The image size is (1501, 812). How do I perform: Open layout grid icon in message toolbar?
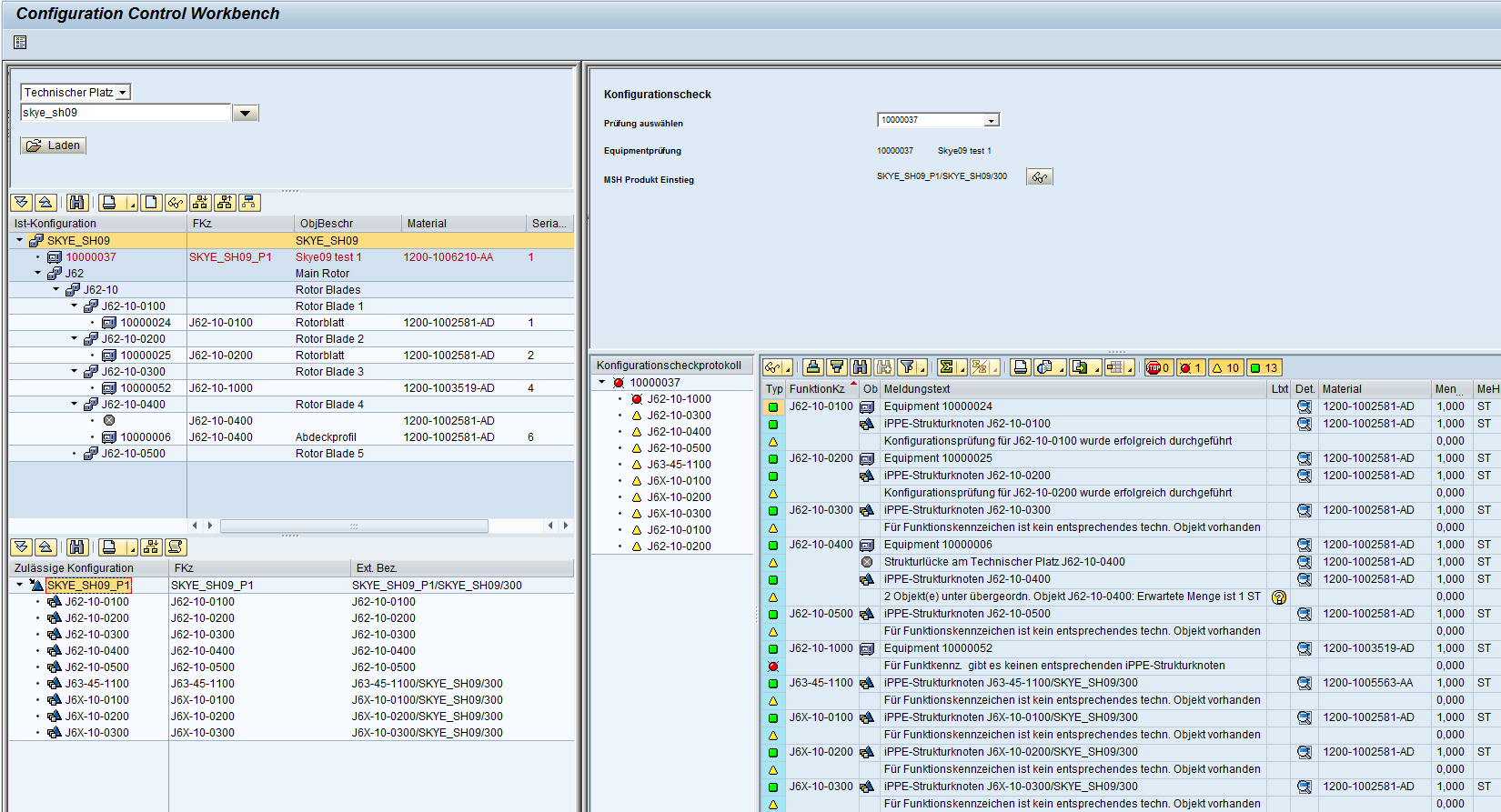[x=1114, y=367]
